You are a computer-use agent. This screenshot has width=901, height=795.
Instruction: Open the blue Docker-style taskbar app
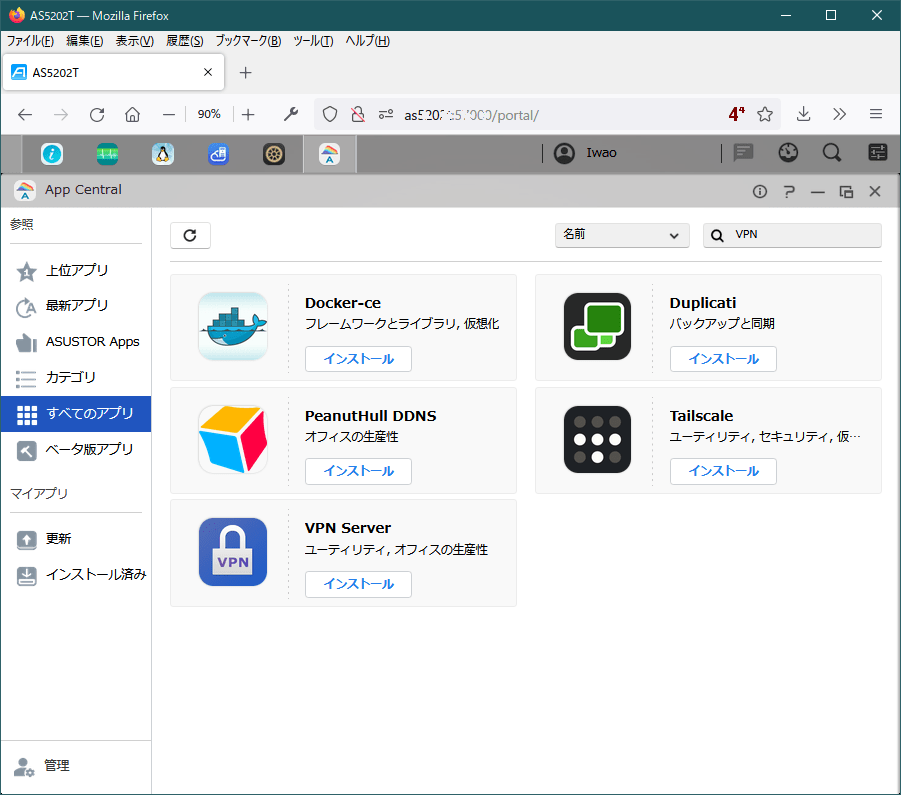pos(218,154)
